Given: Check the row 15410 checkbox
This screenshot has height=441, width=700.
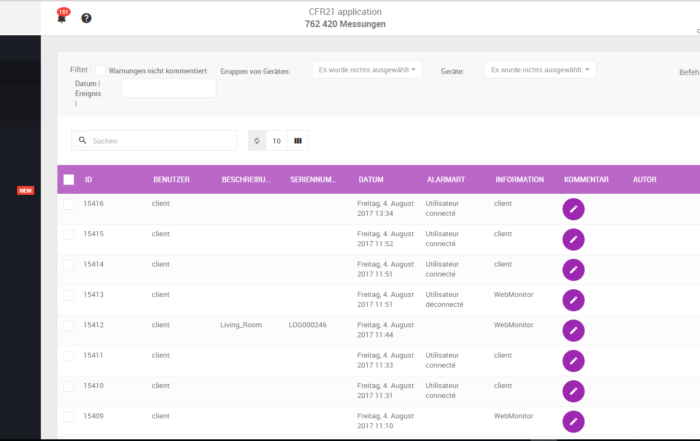Looking at the screenshot, I should pyautogui.click(x=68, y=387).
